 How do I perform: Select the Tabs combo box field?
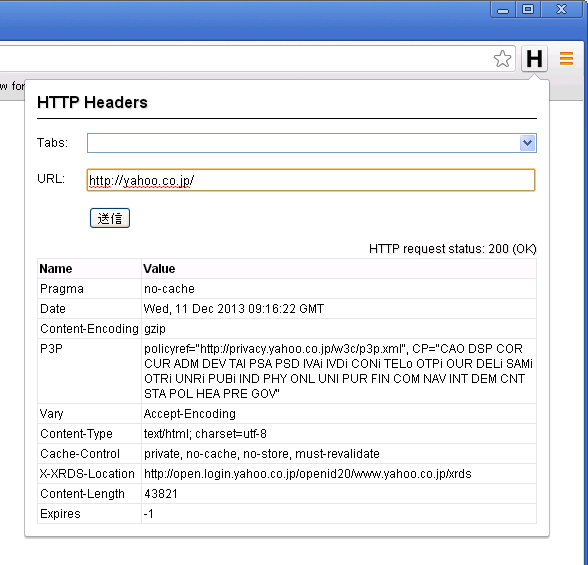pyautogui.click(x=312, y=143)
